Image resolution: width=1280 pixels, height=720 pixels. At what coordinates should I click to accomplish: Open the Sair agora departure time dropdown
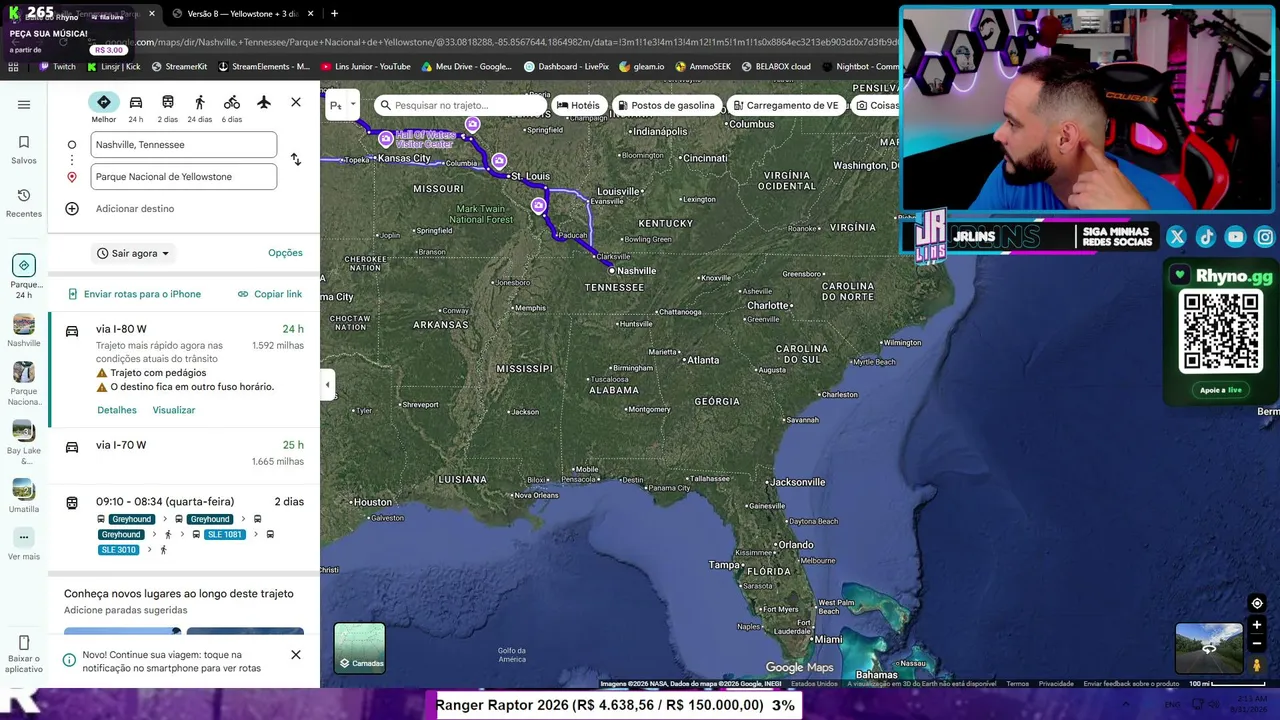point(134,254)
